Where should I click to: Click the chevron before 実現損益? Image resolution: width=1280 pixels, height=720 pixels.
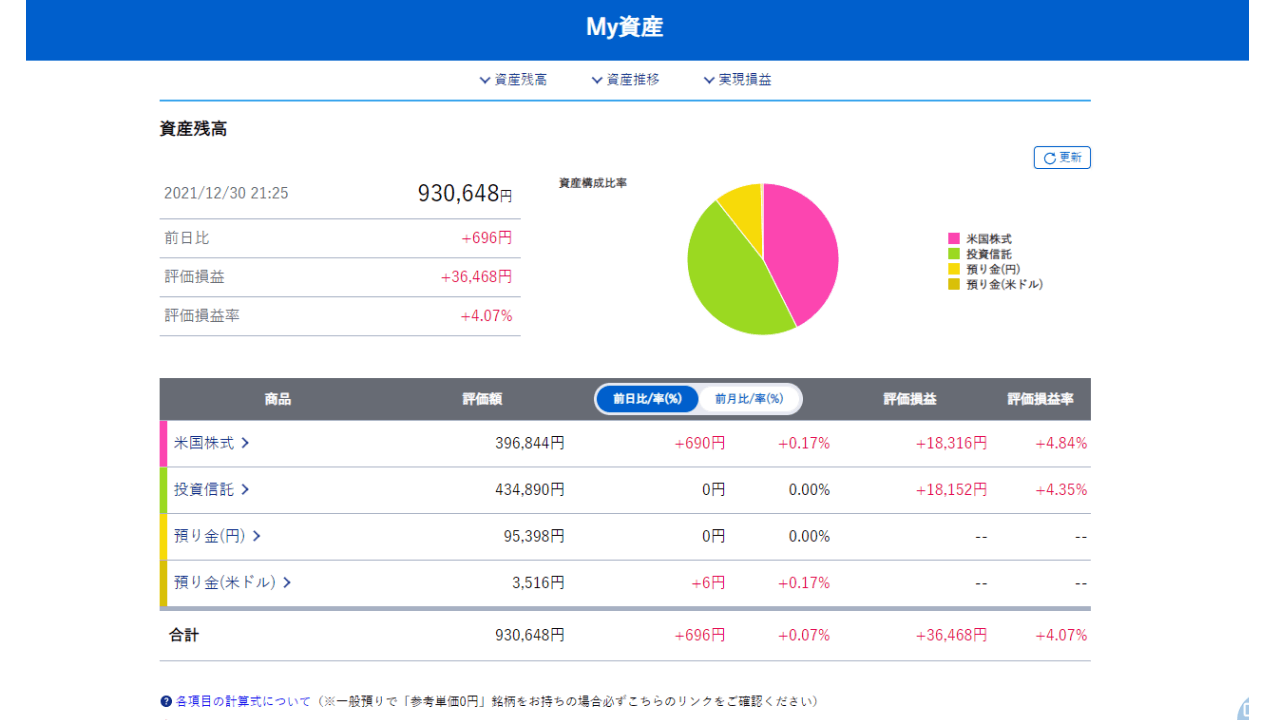709,80
